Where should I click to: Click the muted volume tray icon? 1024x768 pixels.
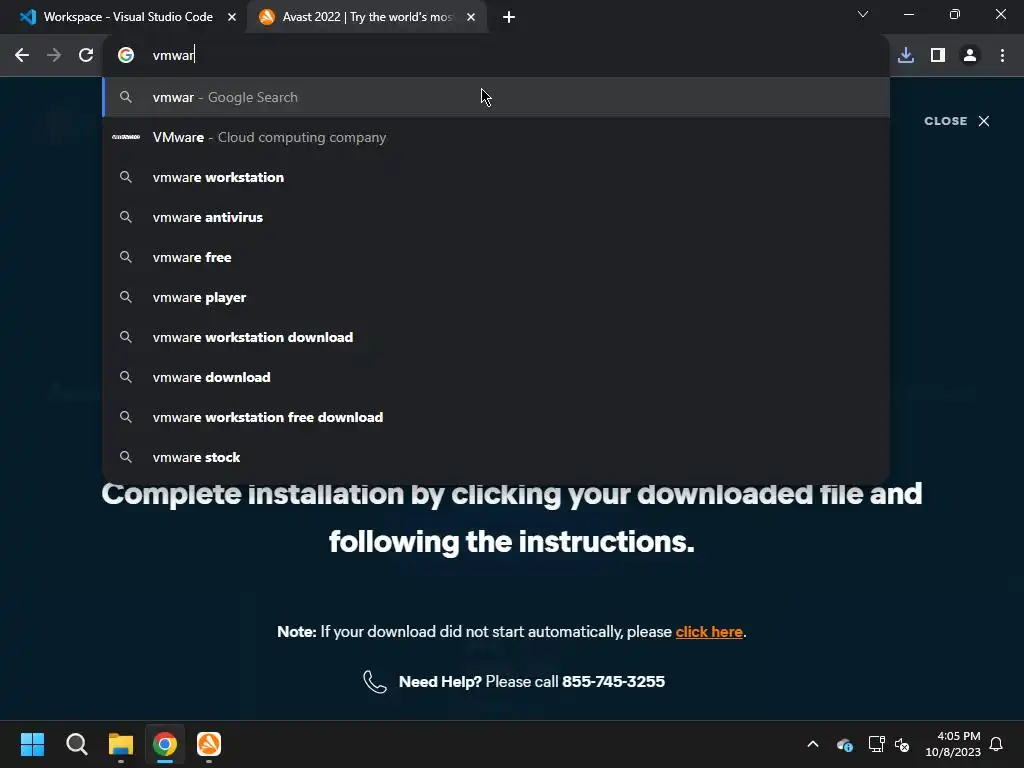tap(903, 744)
